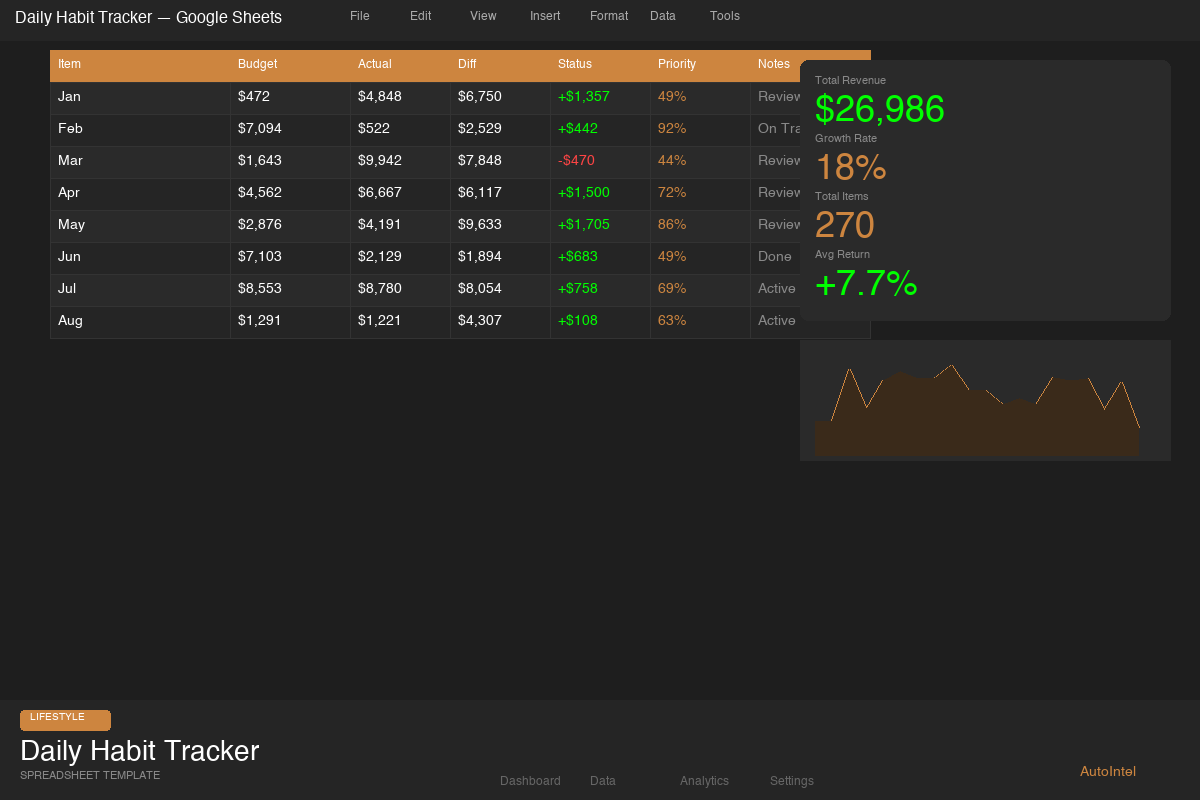The image size is (1200, 800).
Task: Click the 18% Growth Rate value
Action: coord(851,167)
